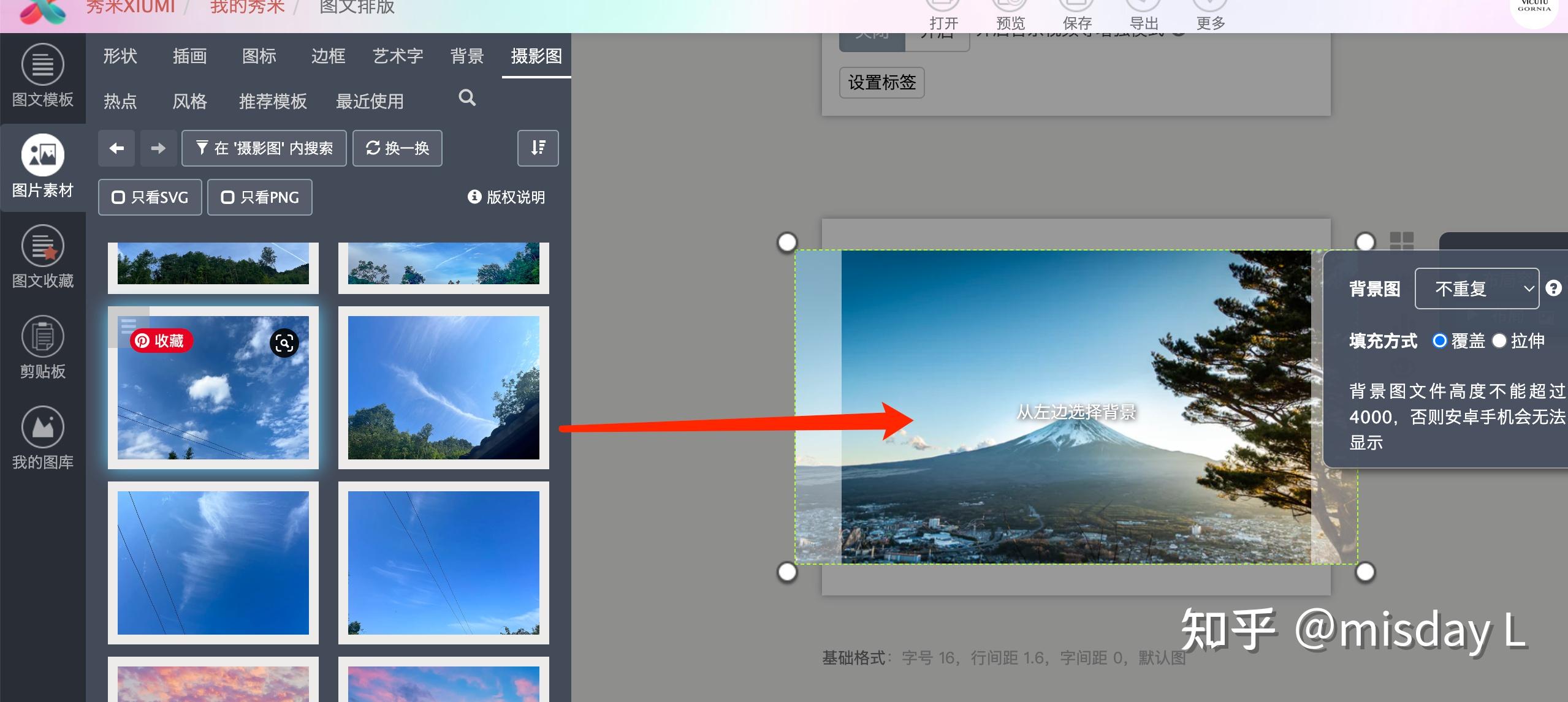Open the 图文收藏 sidebar panel
This screenshot has height=702, width=1568.
point(42,257)
